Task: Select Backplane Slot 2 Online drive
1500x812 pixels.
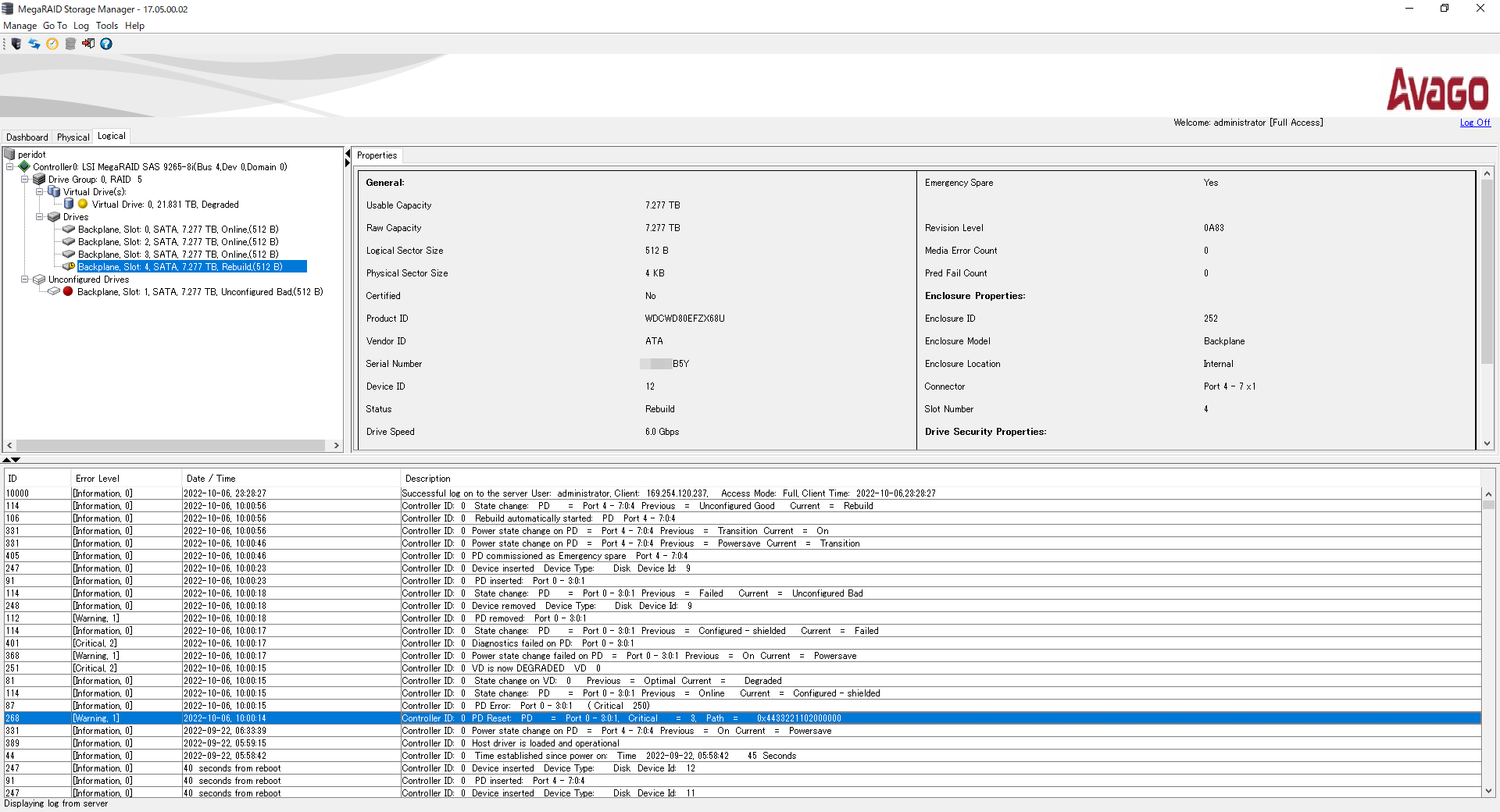Action: click(178, 242)
